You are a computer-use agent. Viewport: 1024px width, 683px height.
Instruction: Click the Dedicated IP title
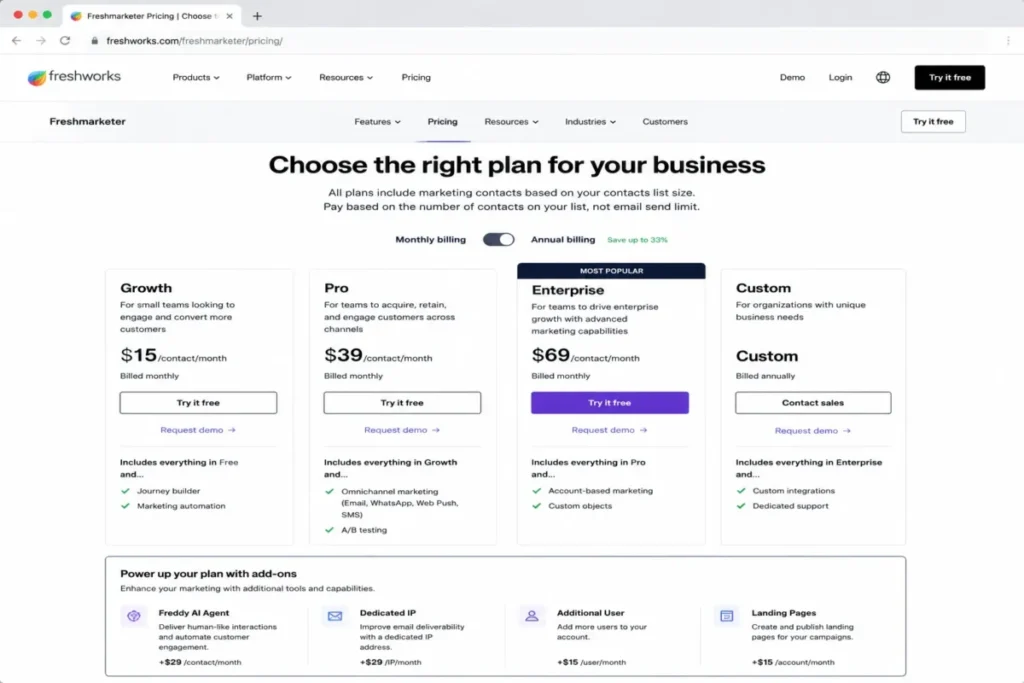pyautogui.click(x=387, y=613)
